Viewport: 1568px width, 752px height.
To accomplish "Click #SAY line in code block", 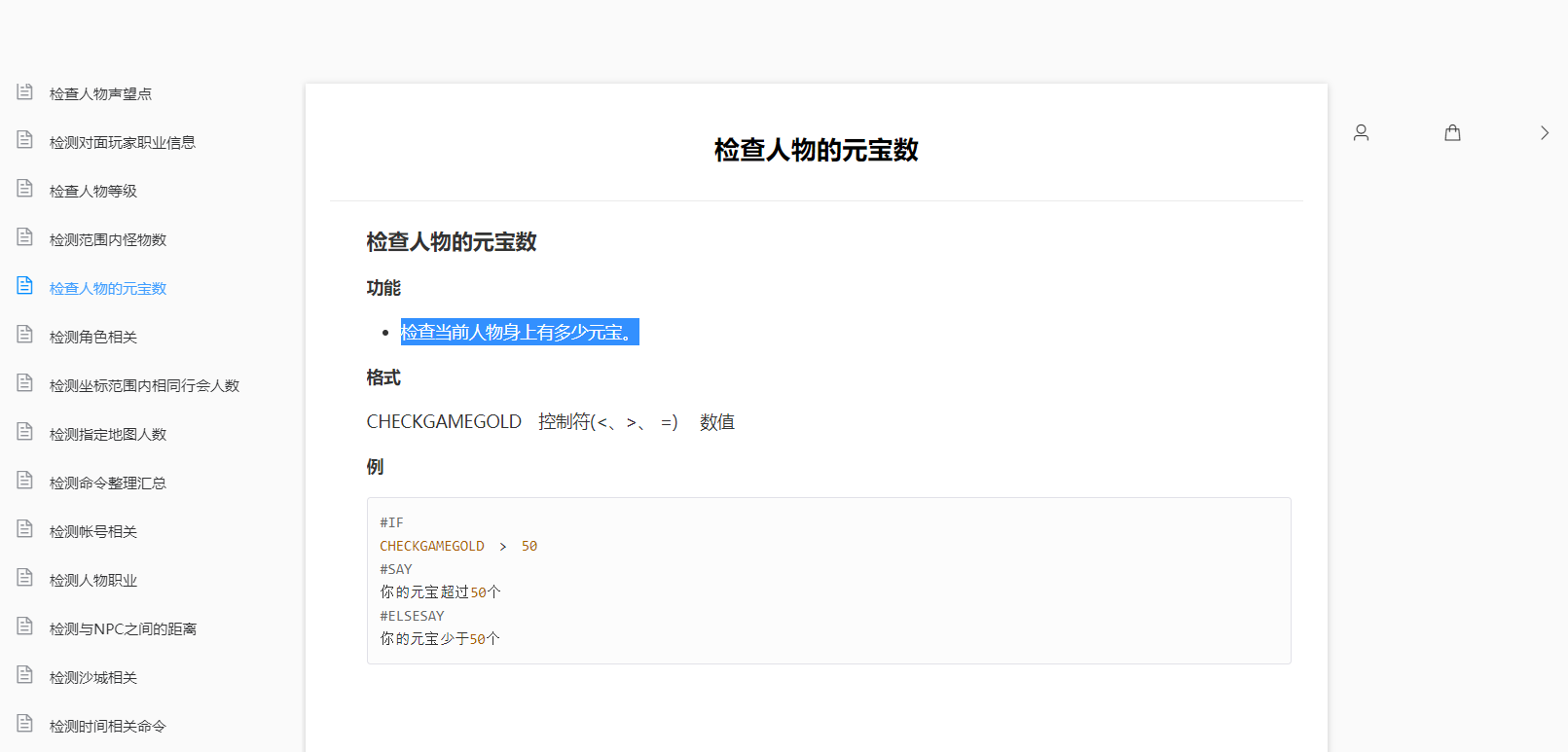I will click(396, 569).
